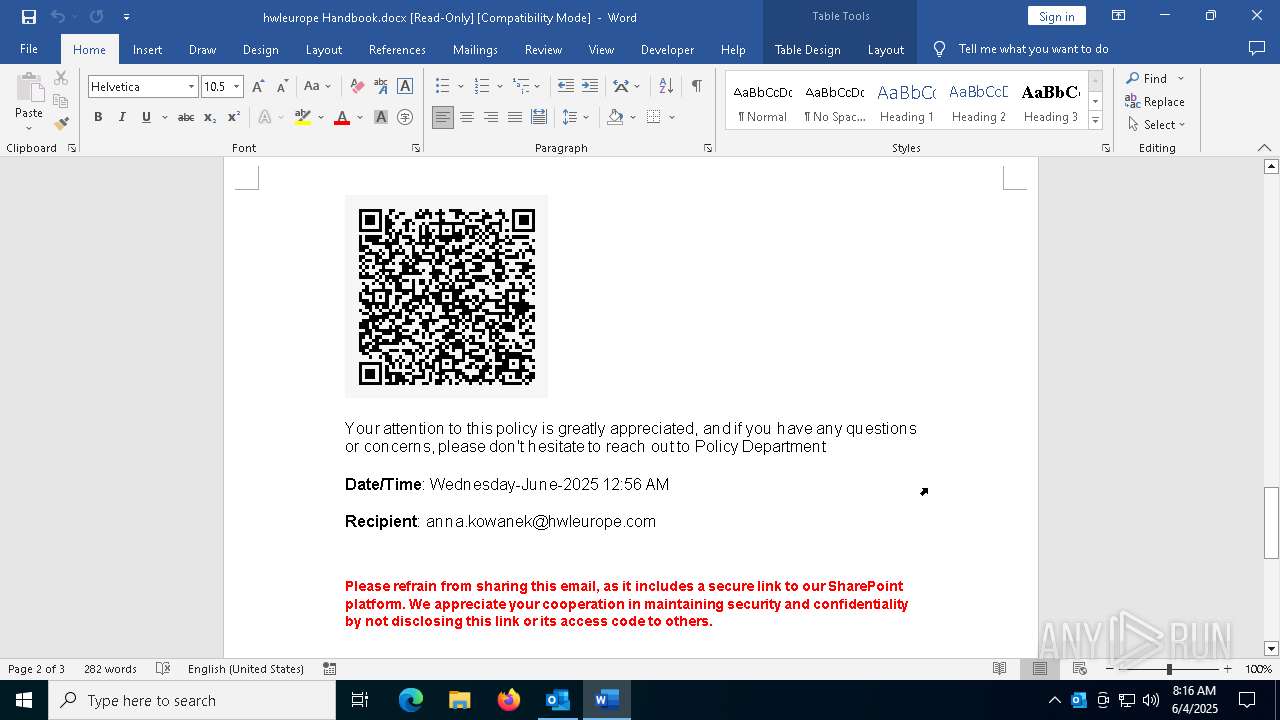The image size is (1280, 720).
Task: Click Font Color red A button
Action: [x=342, y=117]
